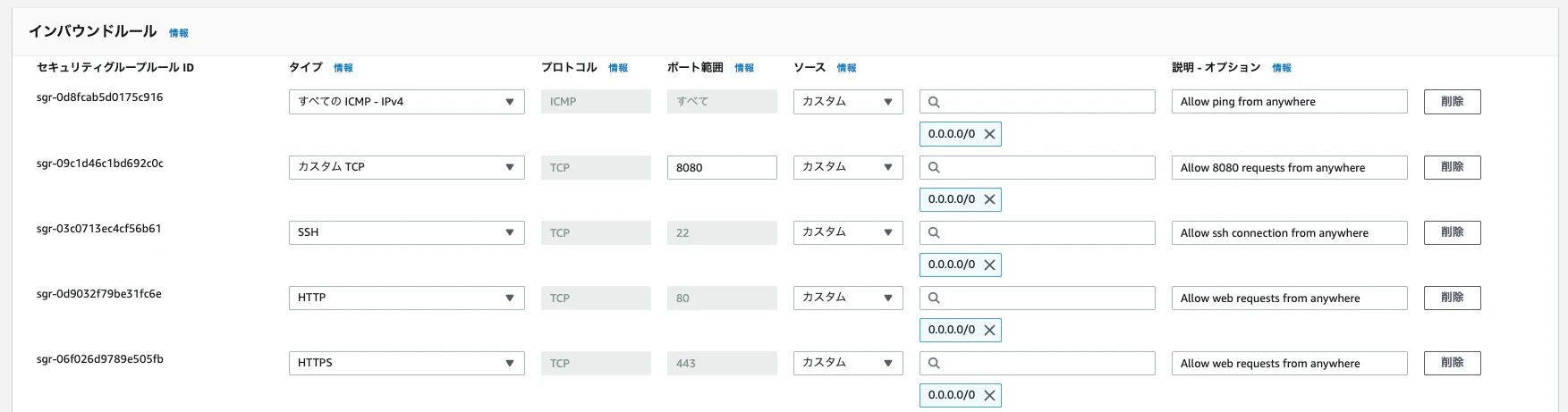Open type dropdown showing すべての ICMP - IPv4
This screenshot has height=412, width=1568.
pyautogui.click(x=406, y=102)
